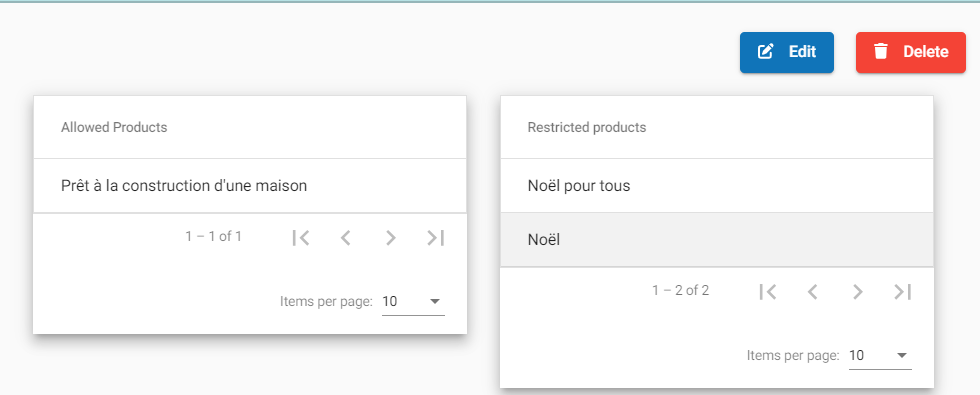Go to previous page in Allowed Products
Screen dimensions: 980x395
[346, 238]
